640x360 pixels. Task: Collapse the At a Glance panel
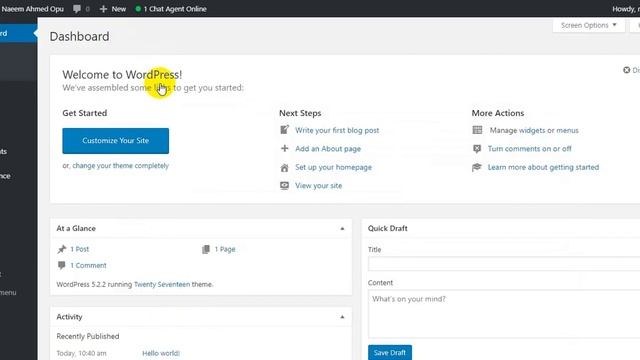[342, 229]
